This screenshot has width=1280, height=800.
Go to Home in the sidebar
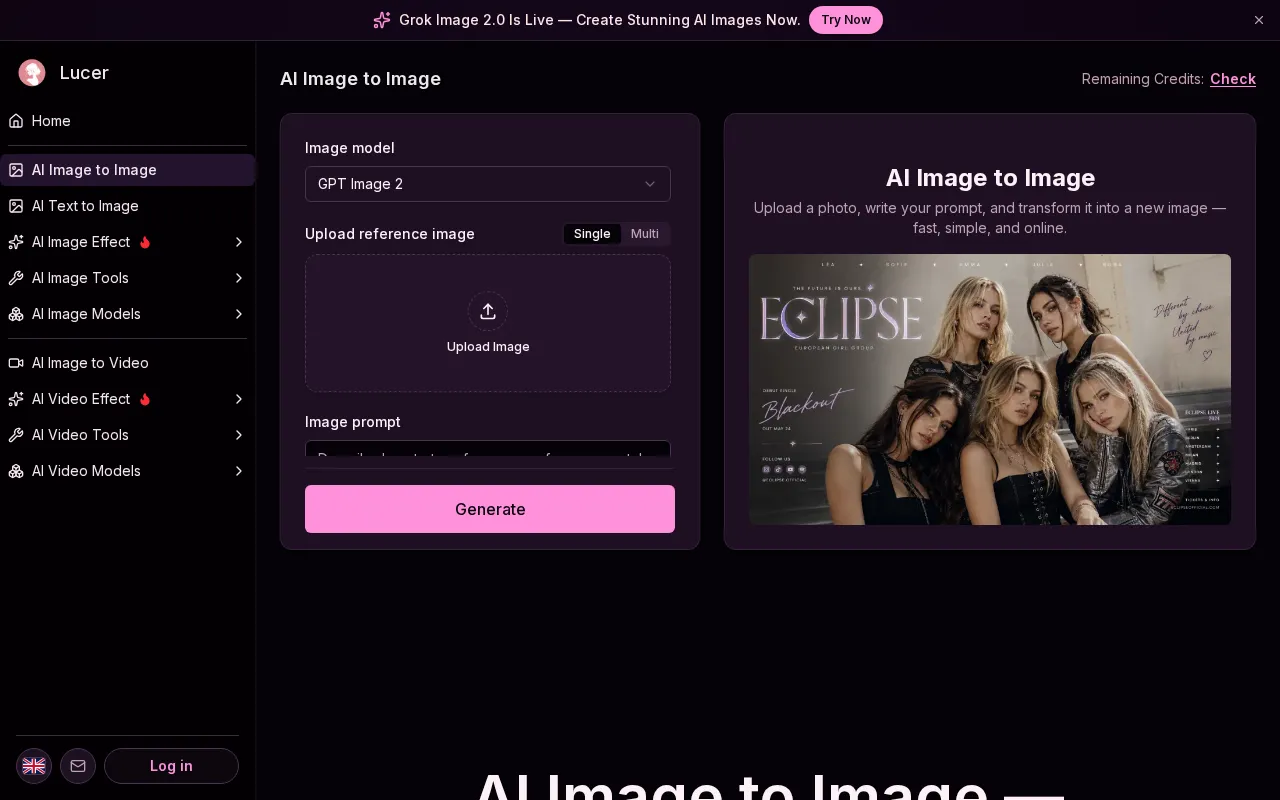coord(127,121)
